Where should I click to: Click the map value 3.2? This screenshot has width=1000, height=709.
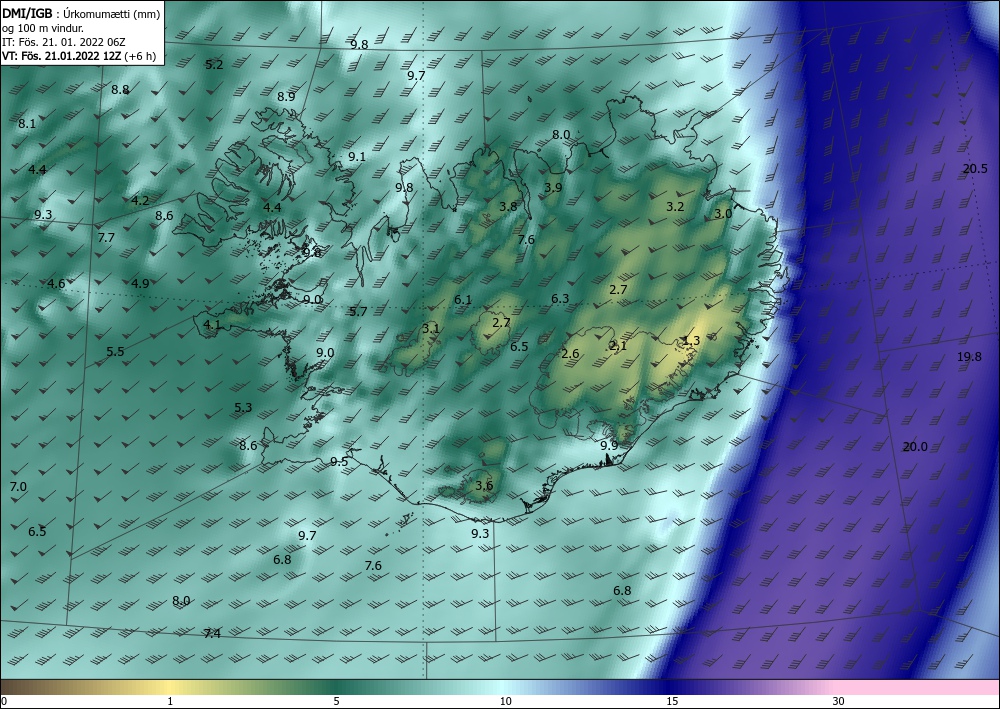pyautogui.click(x=675, y=207)
